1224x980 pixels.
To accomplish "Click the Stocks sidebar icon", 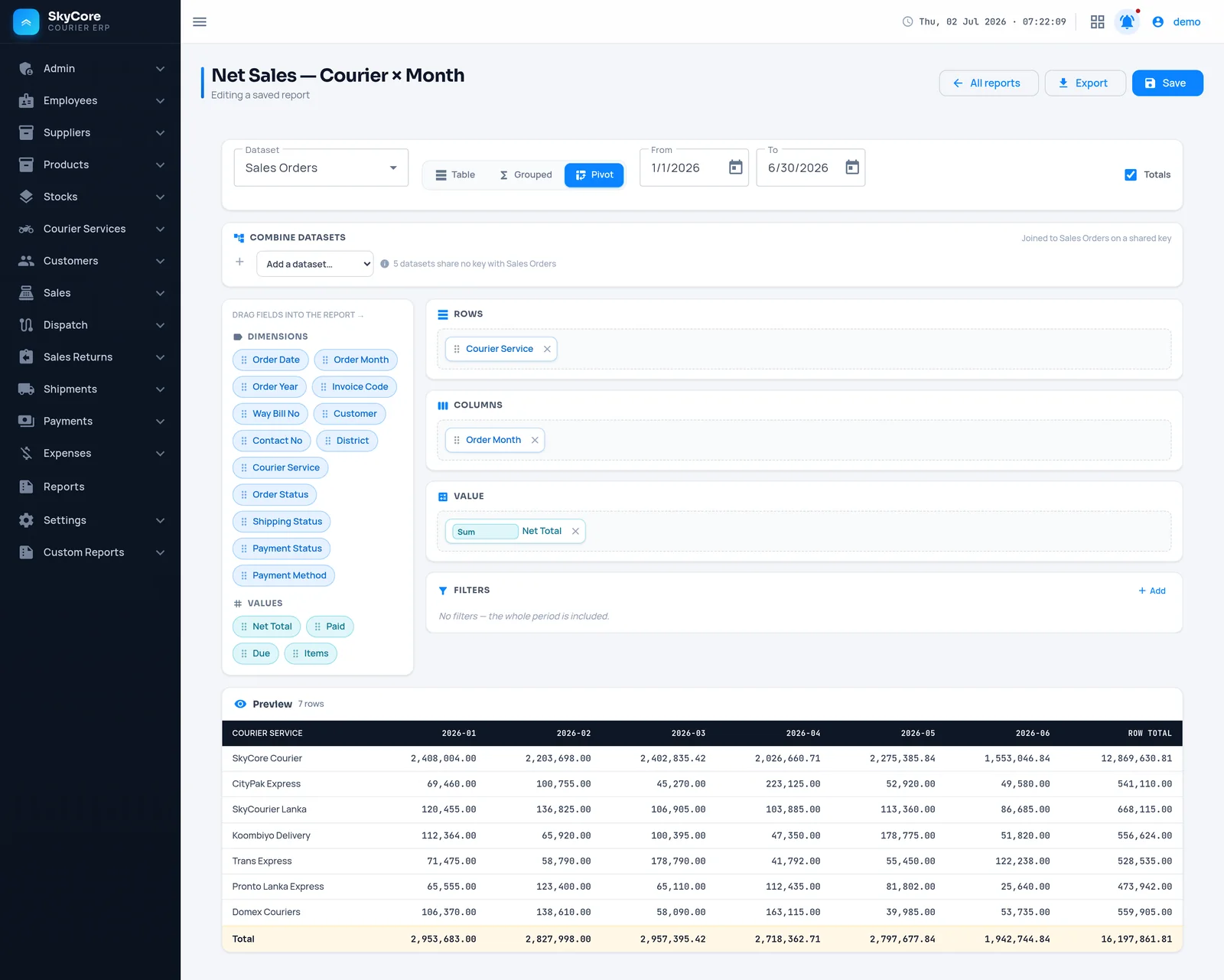I will coord(26,197).
